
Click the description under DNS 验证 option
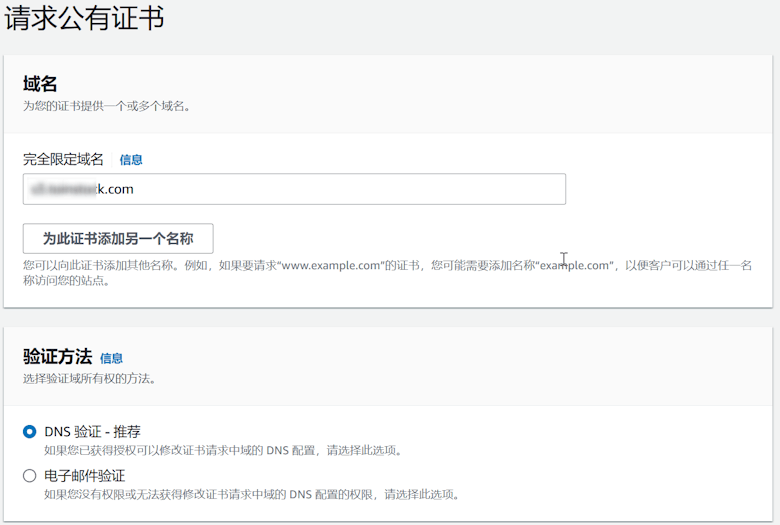224,451
